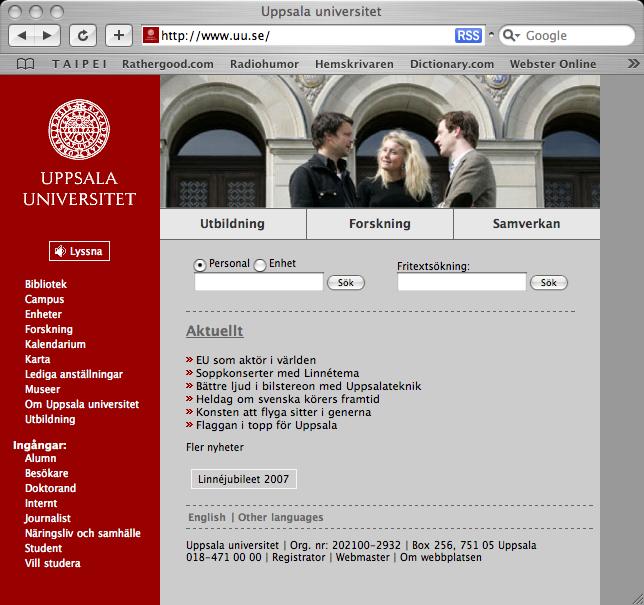The width and height of the screenshot is (644, 605).
Task: Open Forskning in the red sidebar
Action: [x=48, y=329]
